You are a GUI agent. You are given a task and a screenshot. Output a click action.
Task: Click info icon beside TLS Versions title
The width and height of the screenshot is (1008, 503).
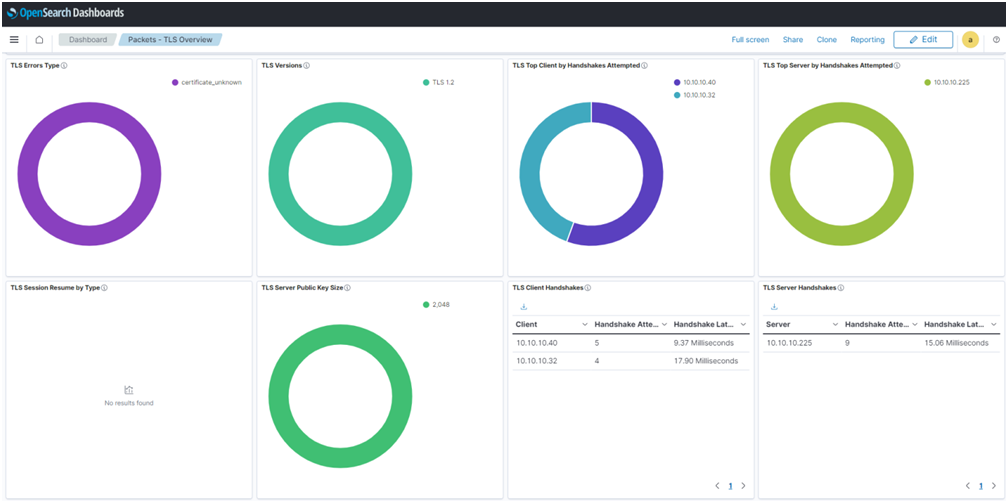306,65
